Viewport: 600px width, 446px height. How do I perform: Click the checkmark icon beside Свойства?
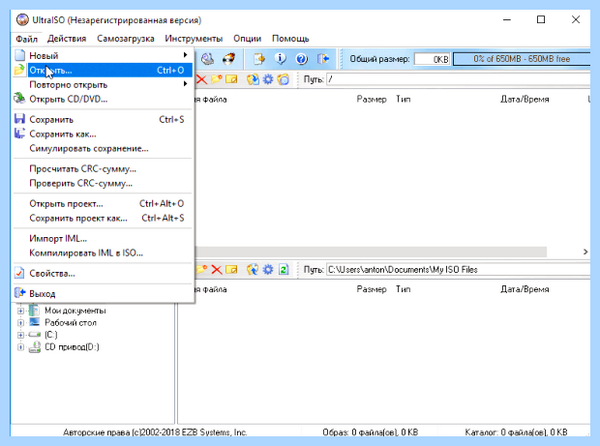click(19, 273)
